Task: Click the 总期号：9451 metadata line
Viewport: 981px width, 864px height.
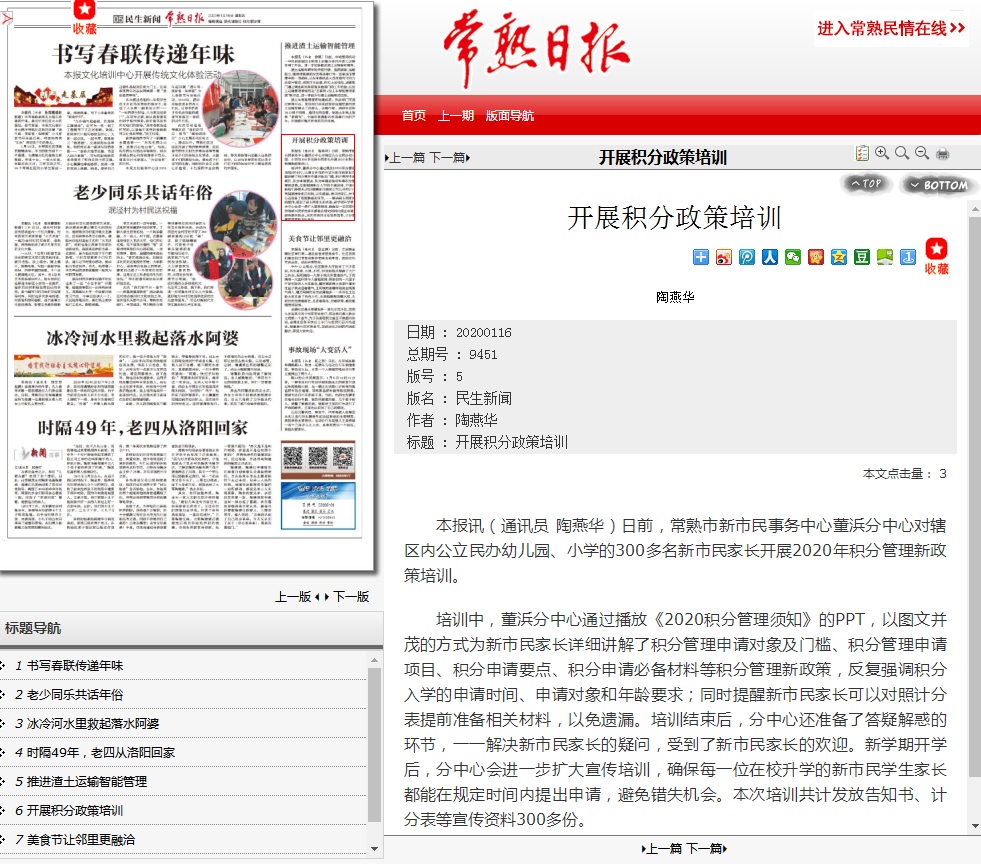Action: point(452,354)
